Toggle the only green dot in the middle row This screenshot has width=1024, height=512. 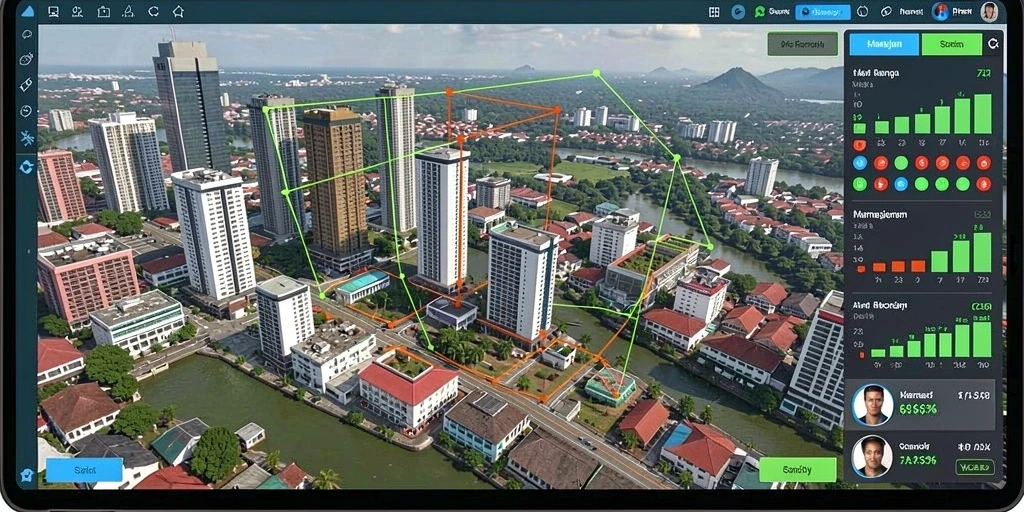(901, 163)
